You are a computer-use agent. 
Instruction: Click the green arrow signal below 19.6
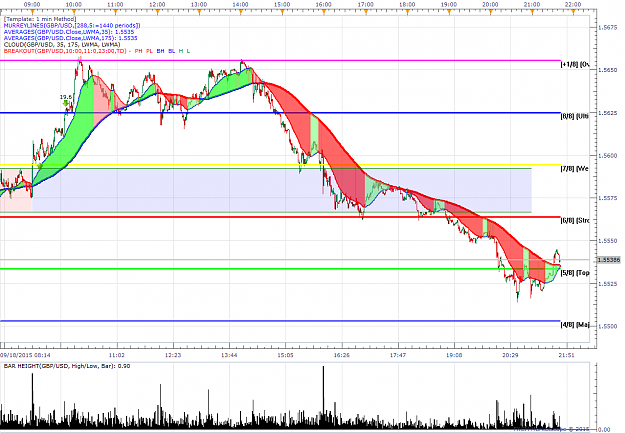tap(66, 103)
